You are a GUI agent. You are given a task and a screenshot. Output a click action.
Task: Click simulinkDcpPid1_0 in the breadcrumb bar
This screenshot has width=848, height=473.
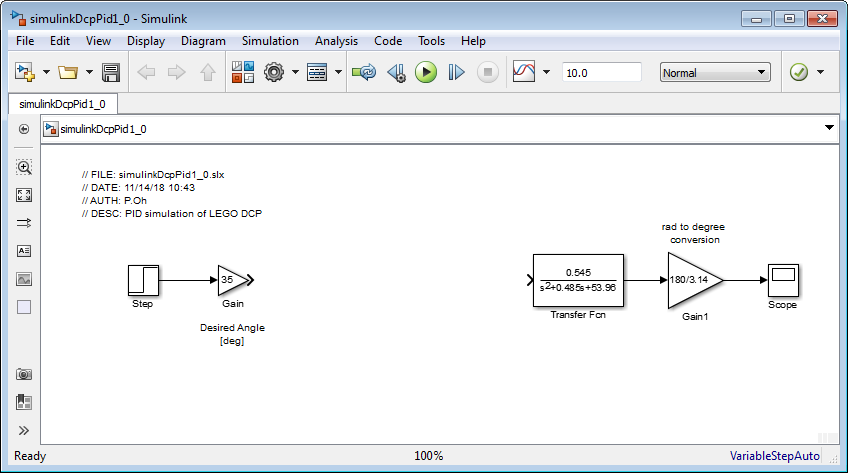pos(103,129)
